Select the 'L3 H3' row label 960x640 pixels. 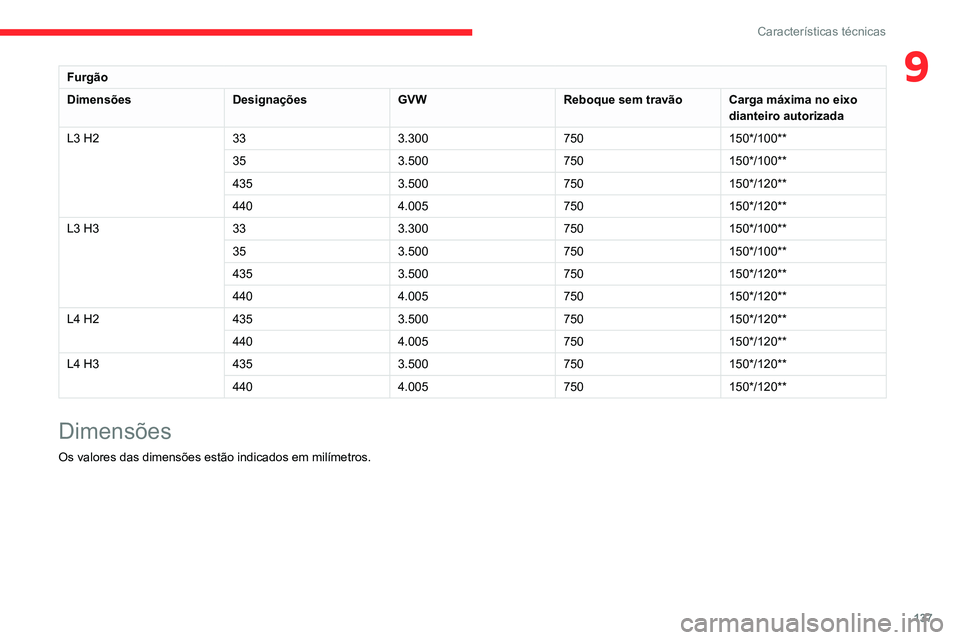click(x=83, y=228)
